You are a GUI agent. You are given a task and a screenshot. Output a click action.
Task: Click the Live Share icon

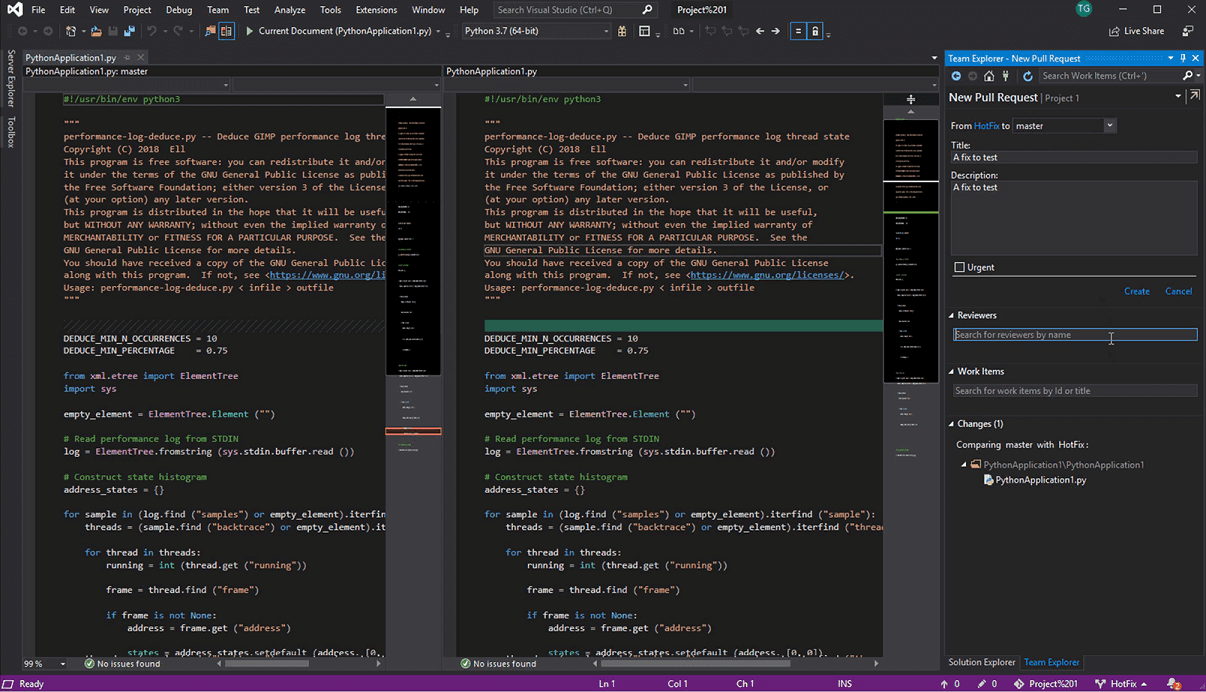tap(1114, 31)
